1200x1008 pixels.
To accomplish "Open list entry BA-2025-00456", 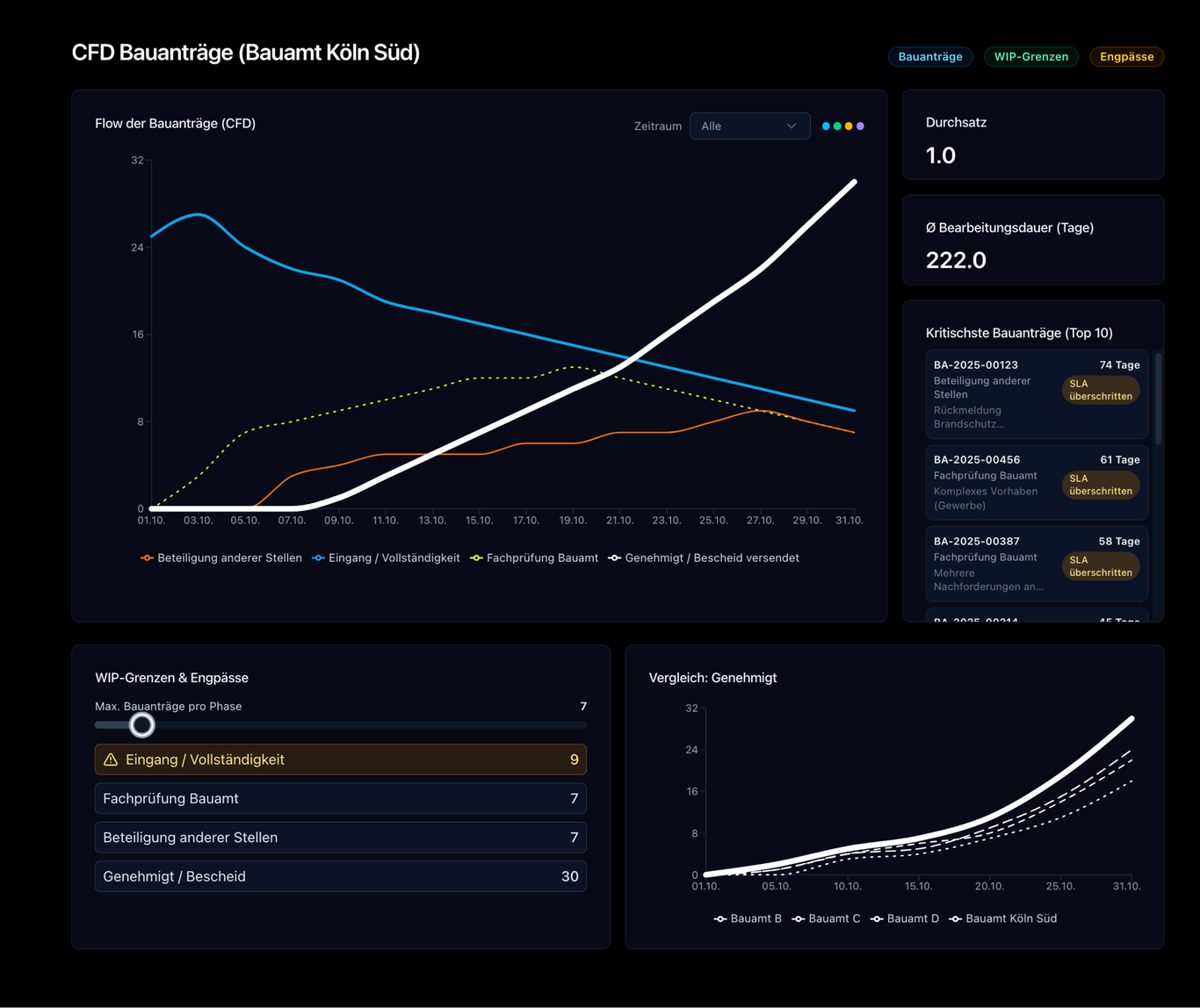I will tap(1037, 482).
